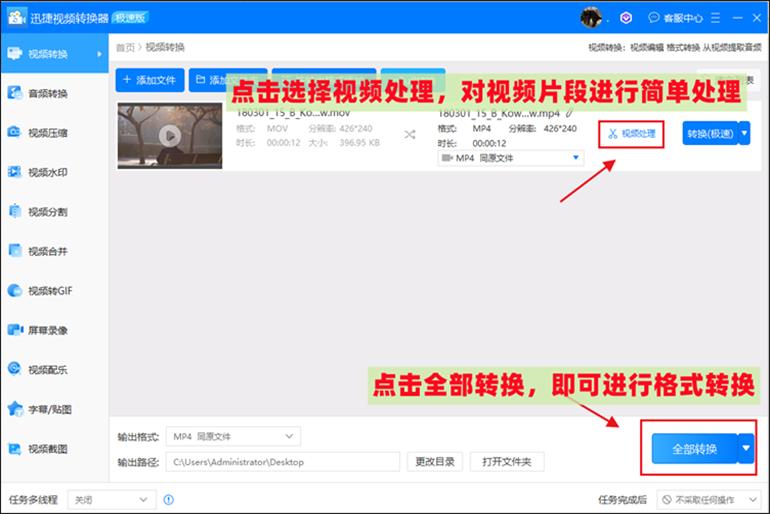Open 客服中心 chat support
The width and height of the screenshot is (770, 514).
pyautogui.click(x=675, y=18)
